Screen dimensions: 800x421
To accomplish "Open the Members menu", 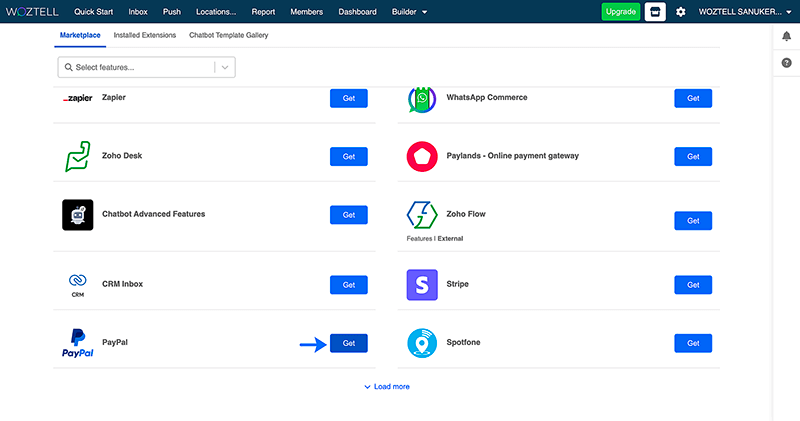I will 307,12.
